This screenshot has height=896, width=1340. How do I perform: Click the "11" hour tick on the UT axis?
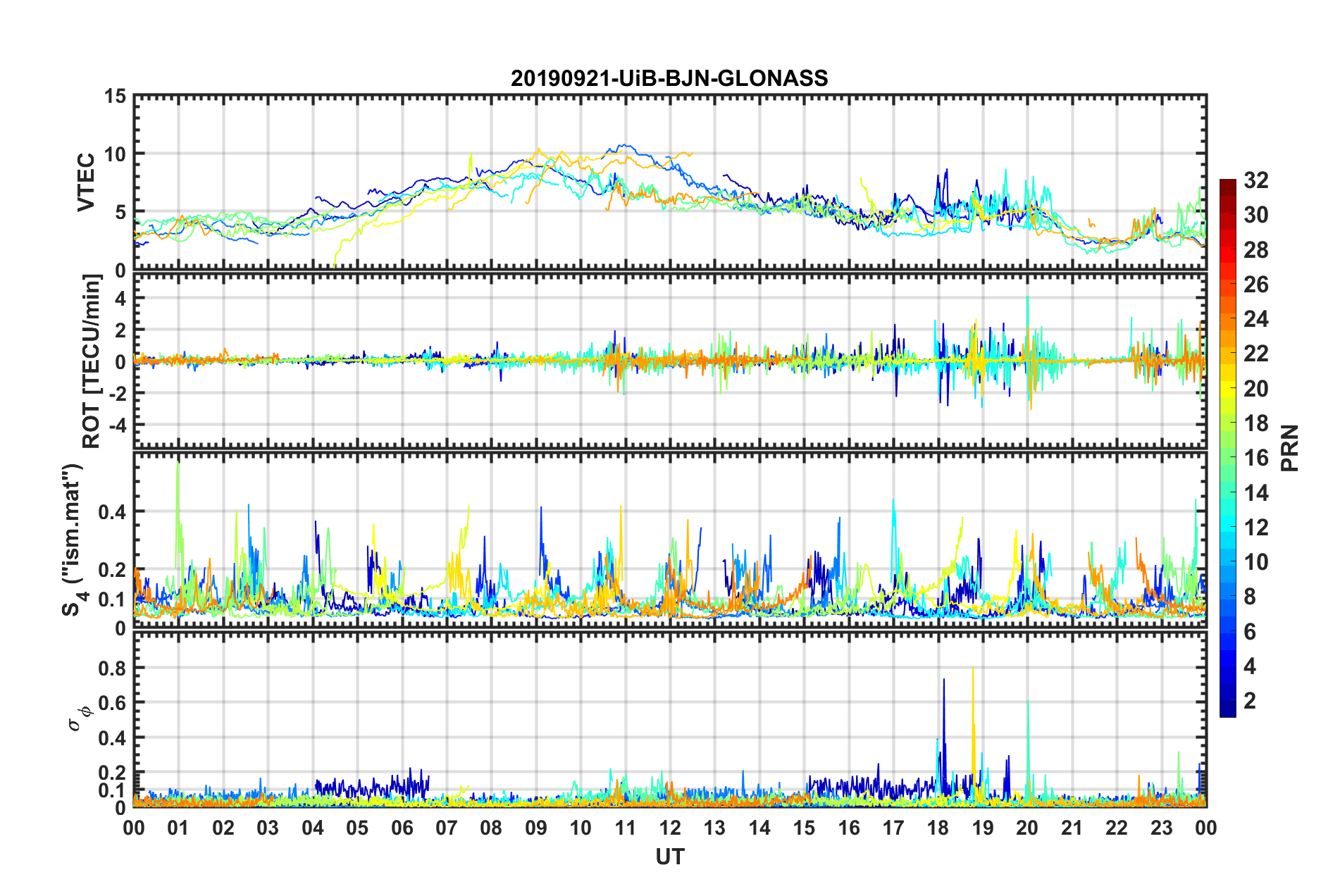(x=626, y=828)
